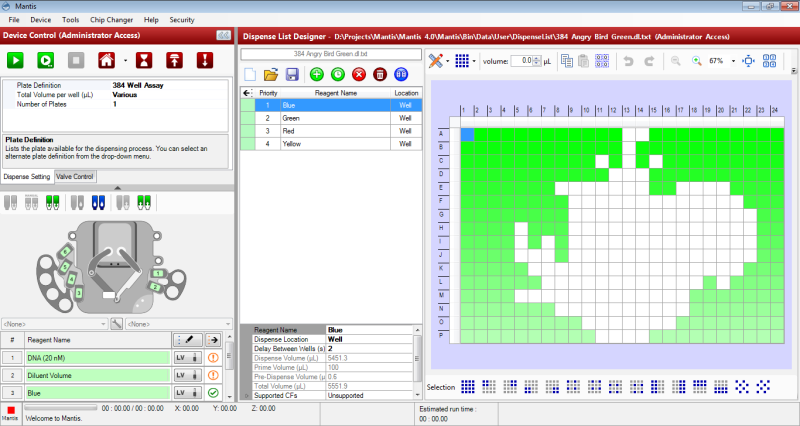Viewport: 800px width, 426px height.
Task: Click the volume spinner arrows
Action: pos(537,61)
